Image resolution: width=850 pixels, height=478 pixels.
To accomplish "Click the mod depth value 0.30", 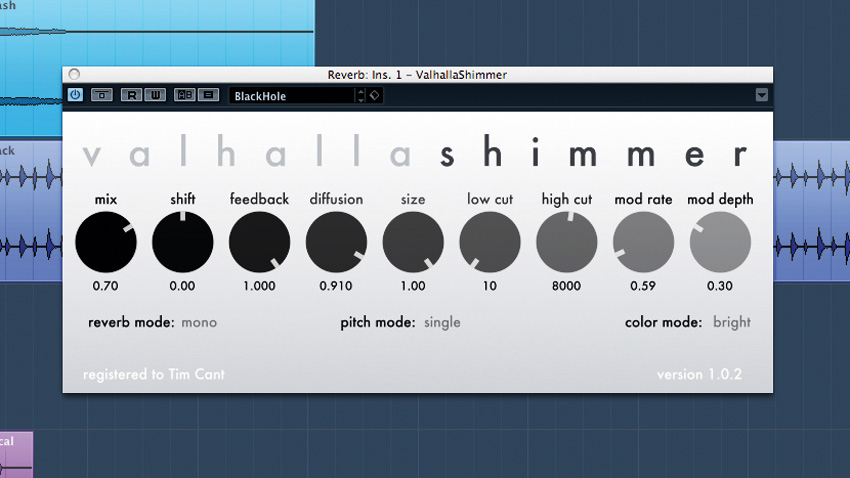I will pyautogui.click(x=720, y=286).
